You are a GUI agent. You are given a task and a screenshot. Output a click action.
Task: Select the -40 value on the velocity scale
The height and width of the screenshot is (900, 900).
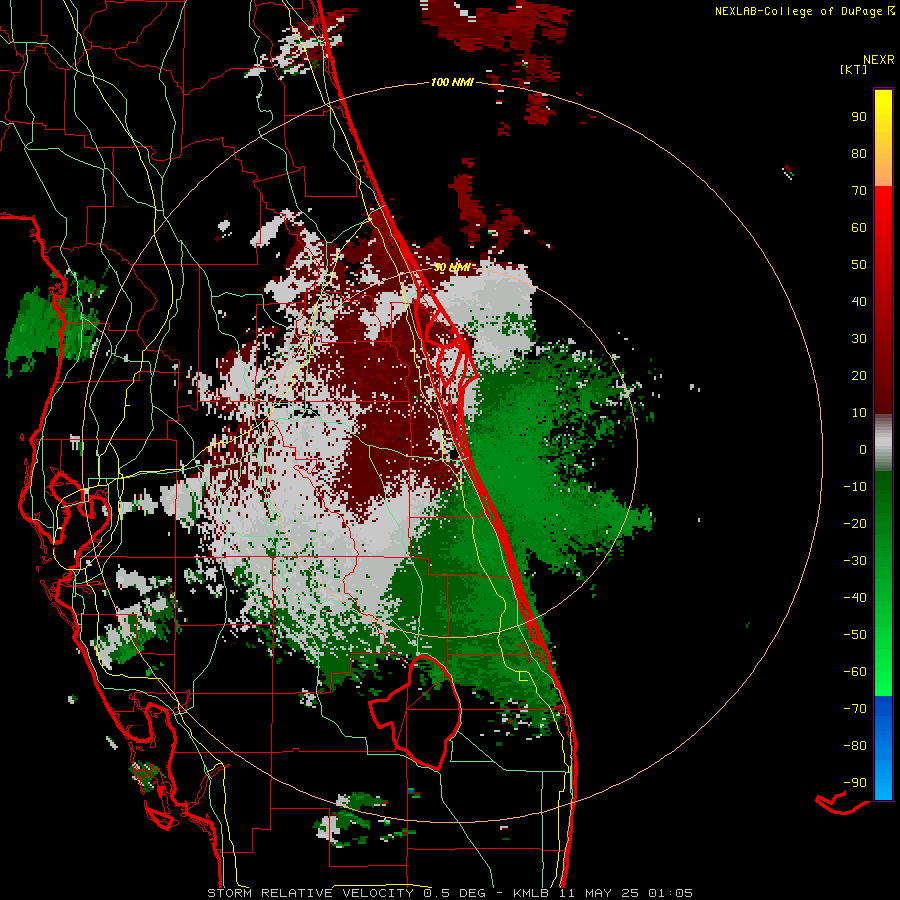point(855,598)
